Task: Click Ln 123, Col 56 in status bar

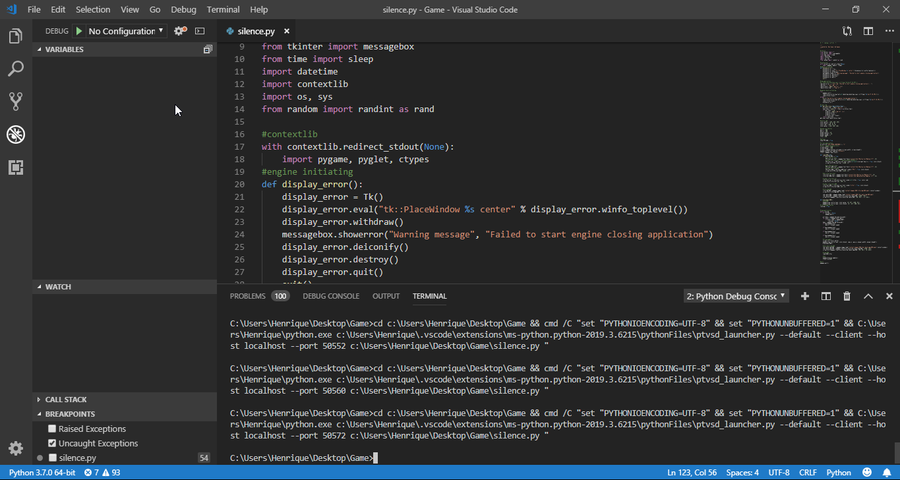Action: coord(693,473)
